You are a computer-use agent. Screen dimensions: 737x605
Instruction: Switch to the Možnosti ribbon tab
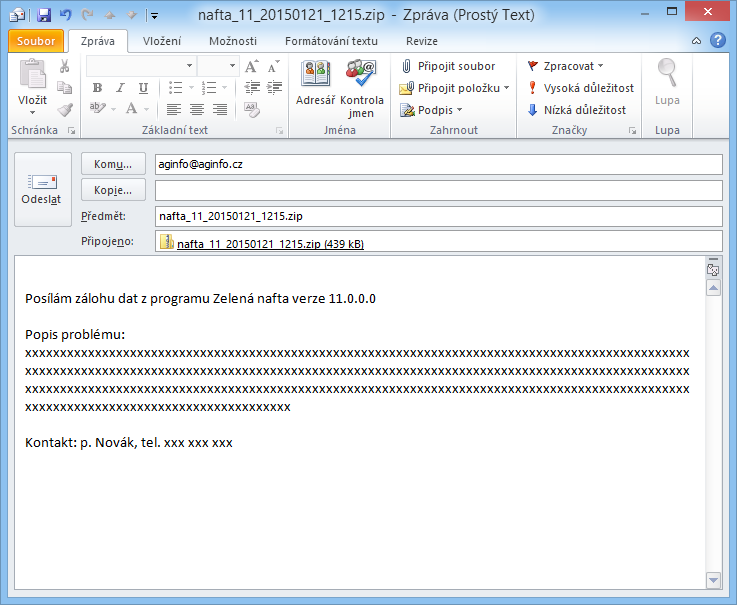[233, 41]
